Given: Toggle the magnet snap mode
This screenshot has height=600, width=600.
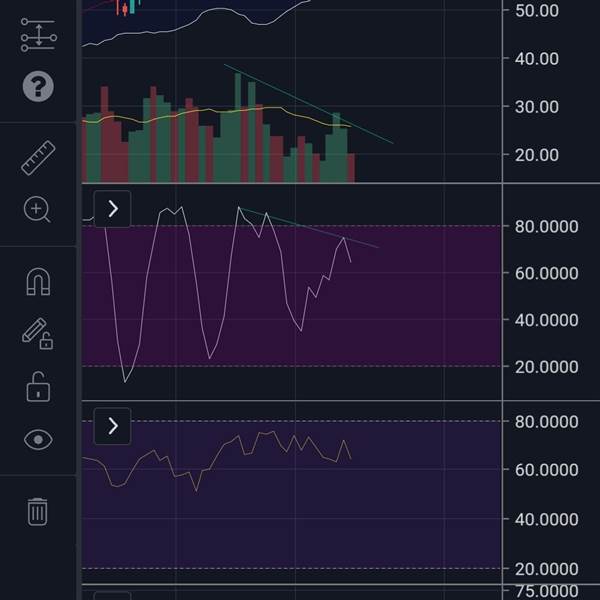Looking at the screenshot, I should tap(38, 281).
